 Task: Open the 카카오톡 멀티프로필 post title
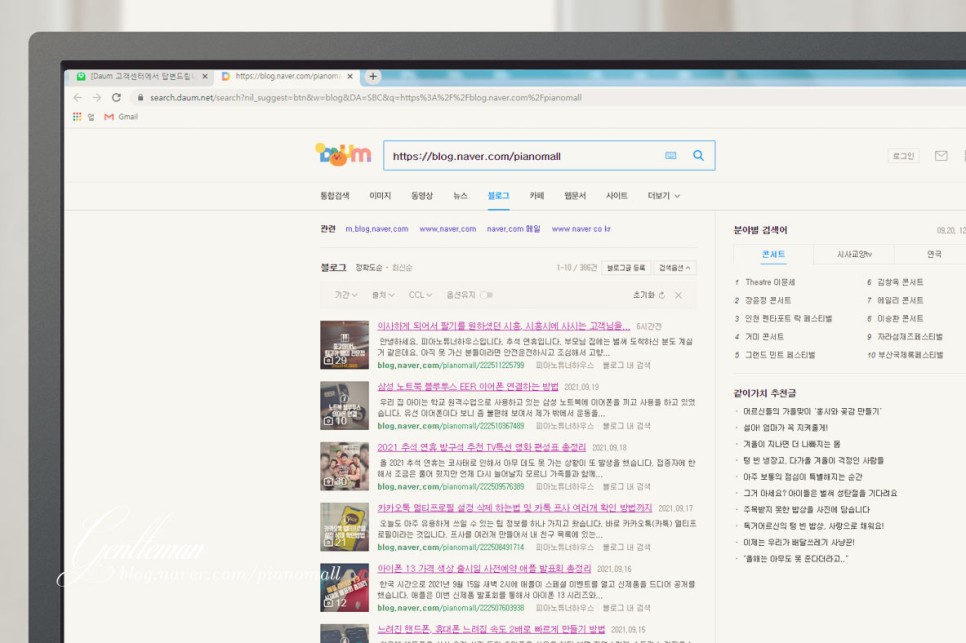514,508
